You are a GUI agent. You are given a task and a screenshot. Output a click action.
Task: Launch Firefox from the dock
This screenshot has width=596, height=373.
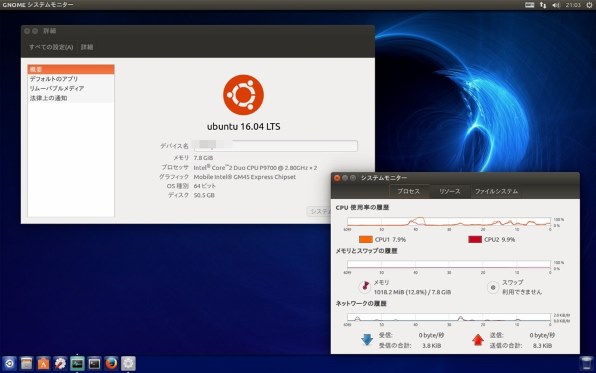111,363
